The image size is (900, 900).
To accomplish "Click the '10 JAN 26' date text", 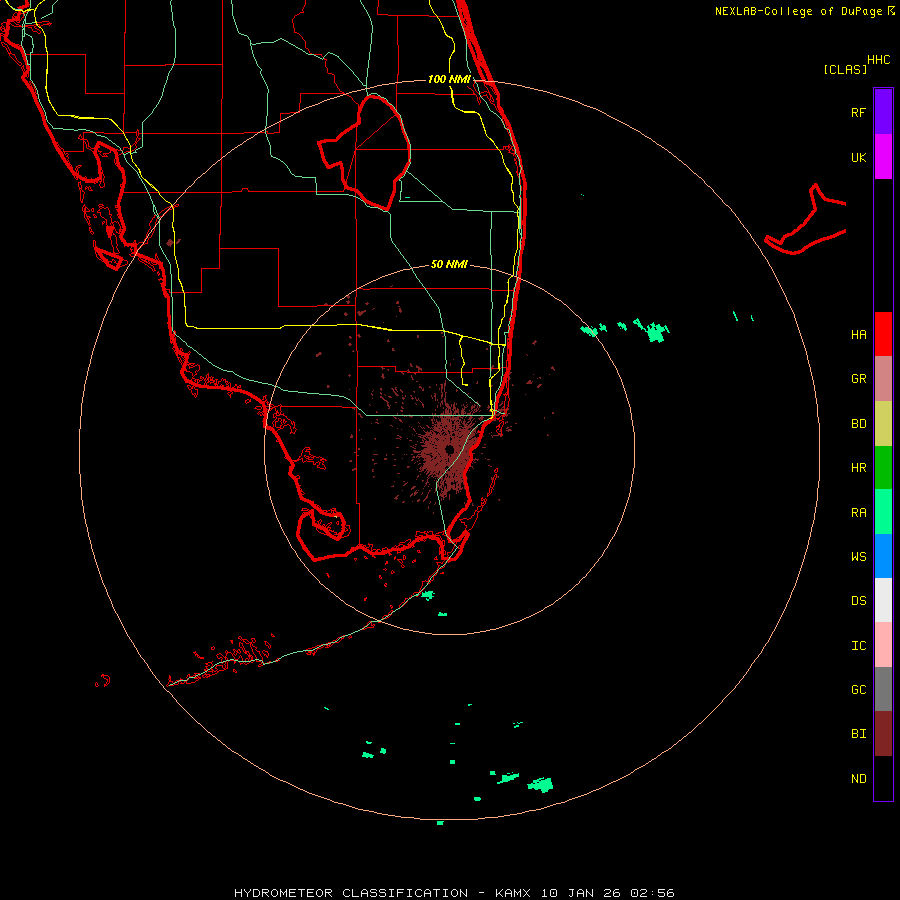I will [580, 893].
